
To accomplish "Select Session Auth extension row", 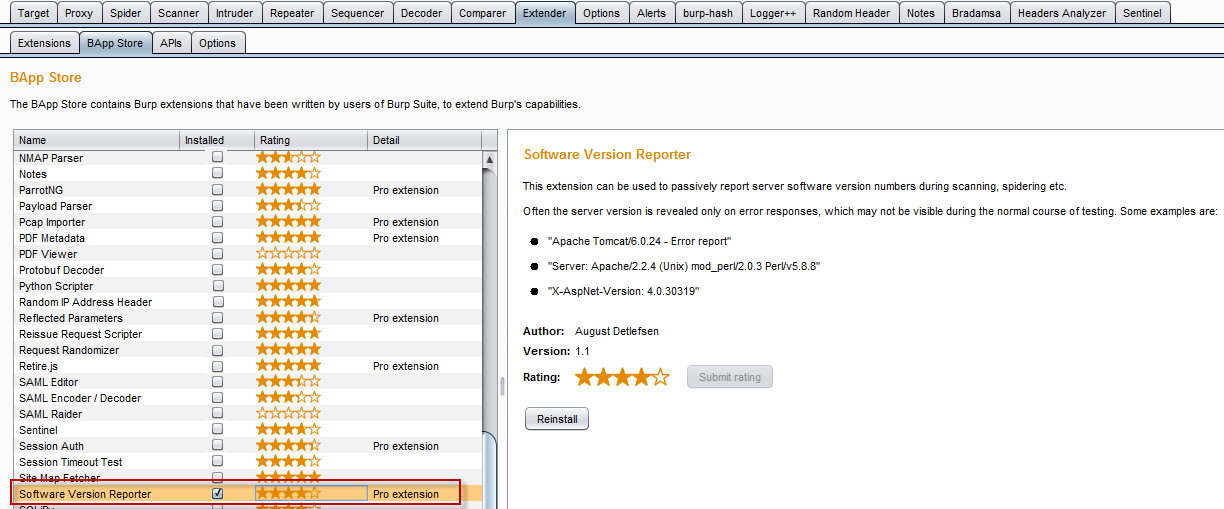I will click(248, 445).
